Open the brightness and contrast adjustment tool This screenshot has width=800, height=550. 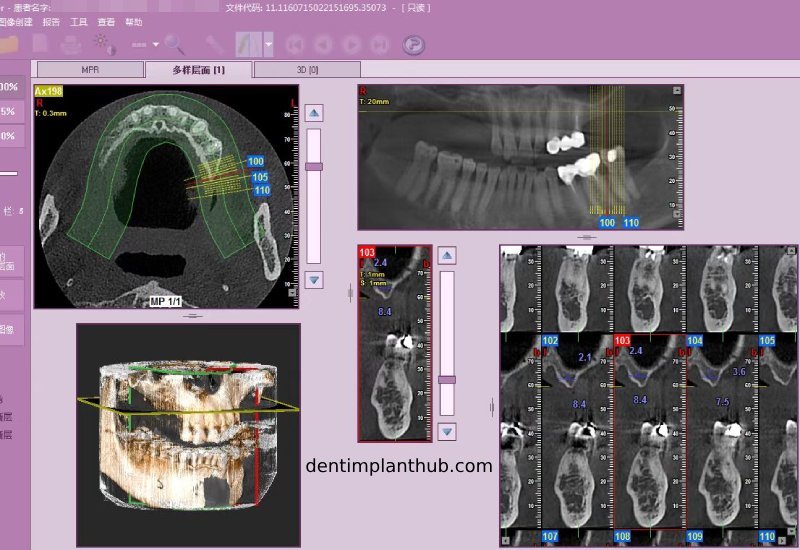point(105,45)
